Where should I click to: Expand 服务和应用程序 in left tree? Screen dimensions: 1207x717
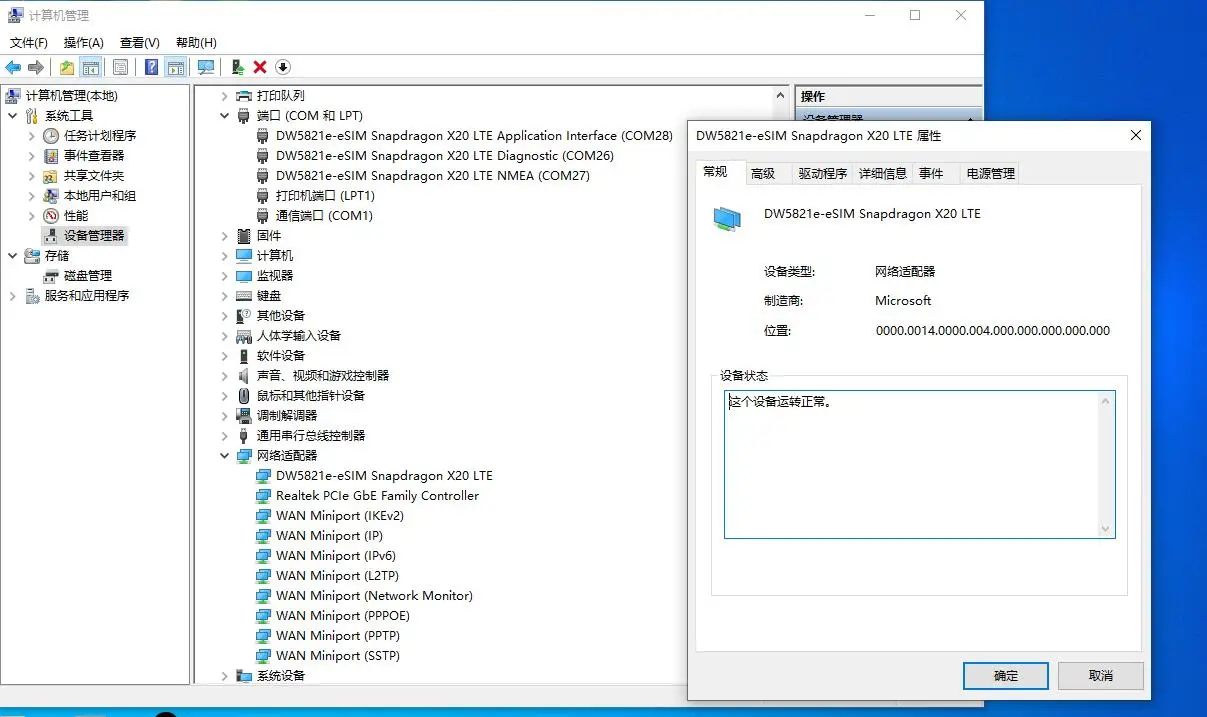pos(13,296)
